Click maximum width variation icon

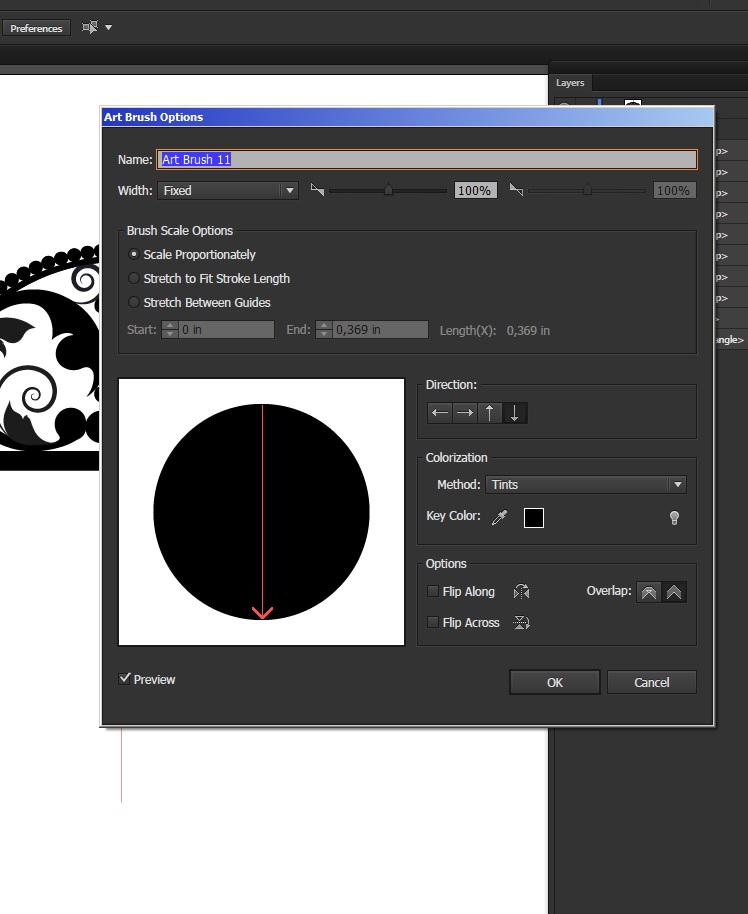[516, 190]
